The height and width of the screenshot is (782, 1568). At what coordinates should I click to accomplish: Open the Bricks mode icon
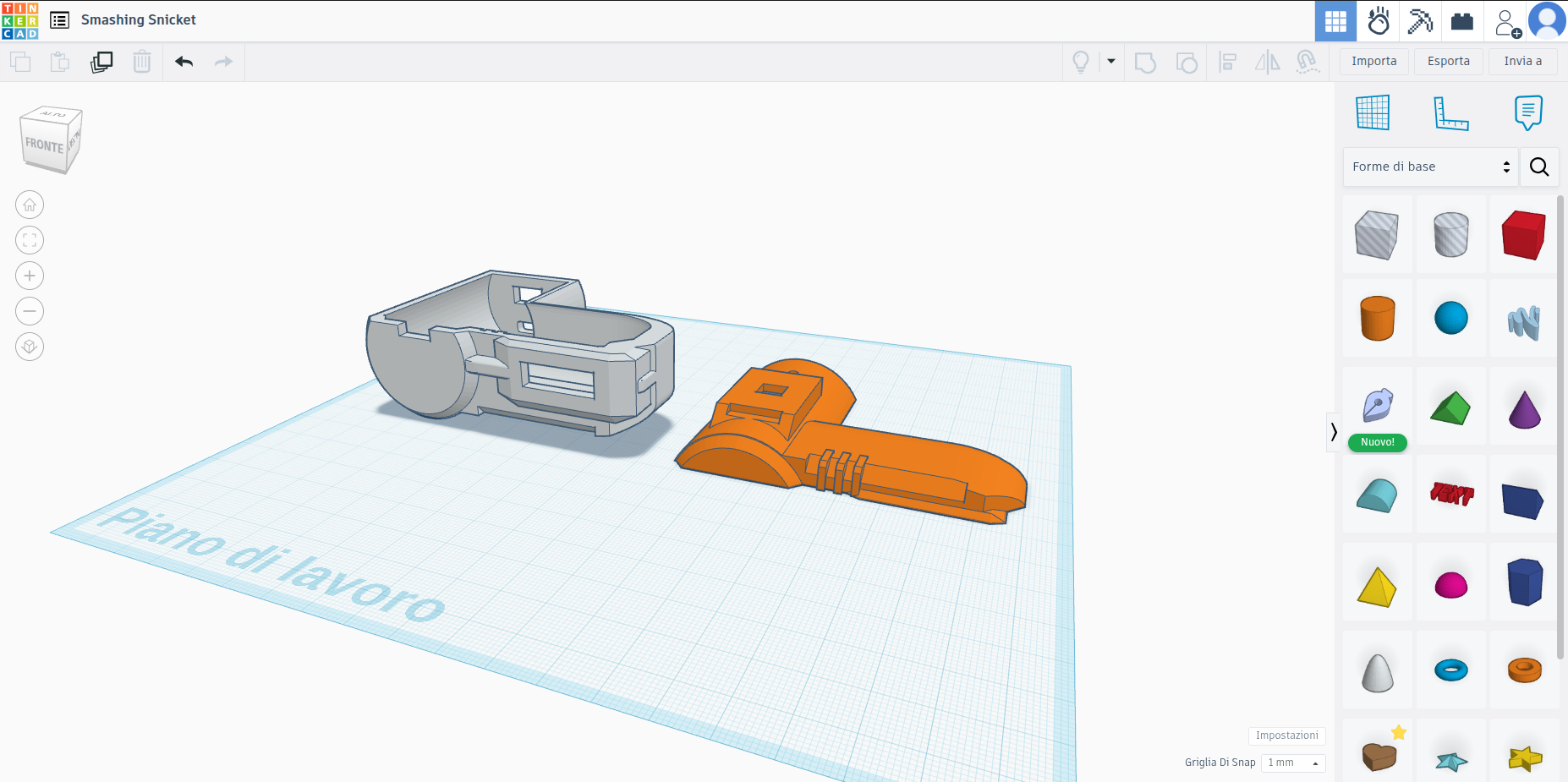pos(1462,21)
